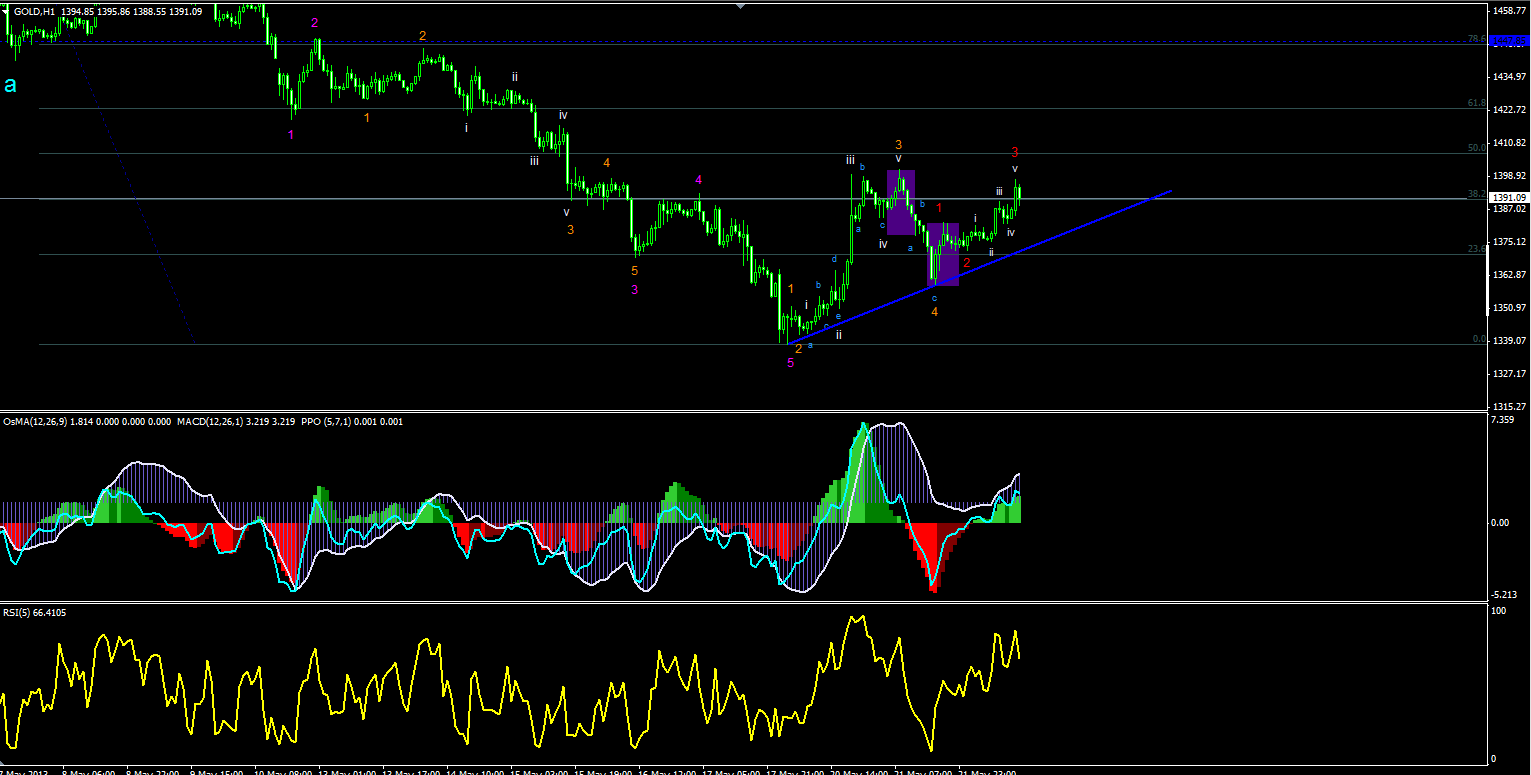1531x775 pixels.
Task: Click the magenta wave label 5 at the low
Action: click(x=790, y=363)
